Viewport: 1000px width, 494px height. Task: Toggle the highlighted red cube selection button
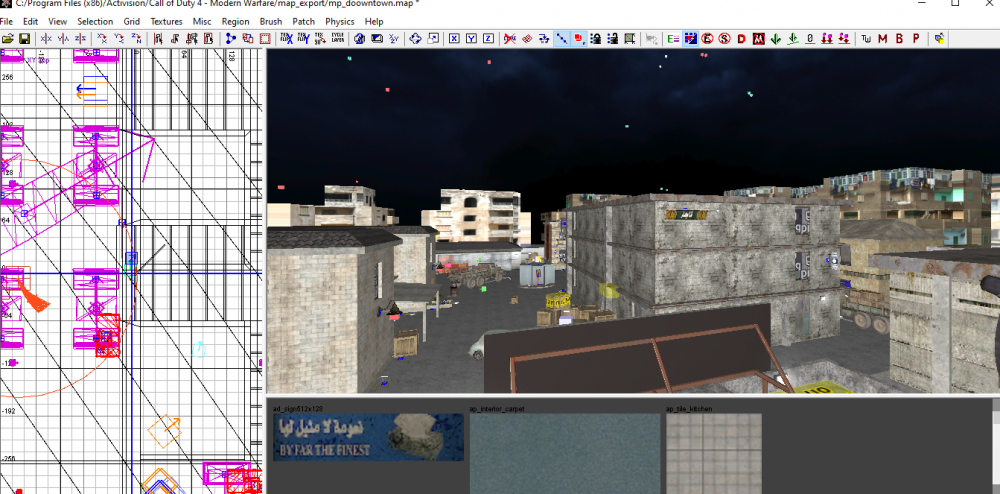tap(579, 39)
